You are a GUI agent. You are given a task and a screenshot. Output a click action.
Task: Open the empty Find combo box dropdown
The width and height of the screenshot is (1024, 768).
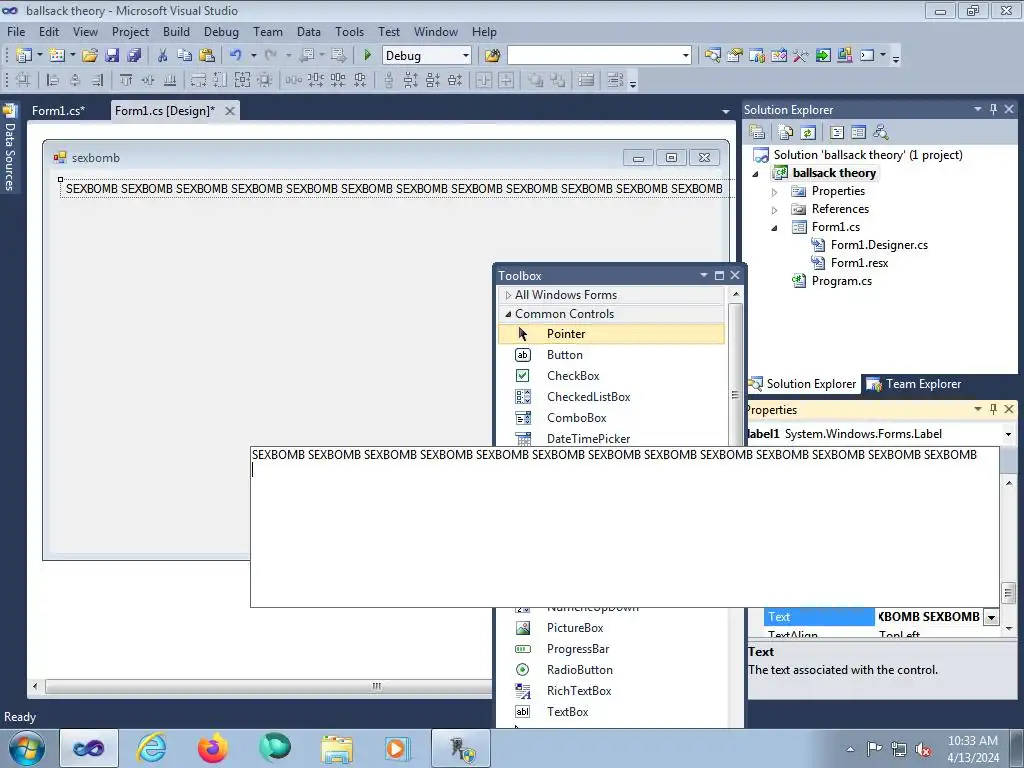click(x=685, y=56)
